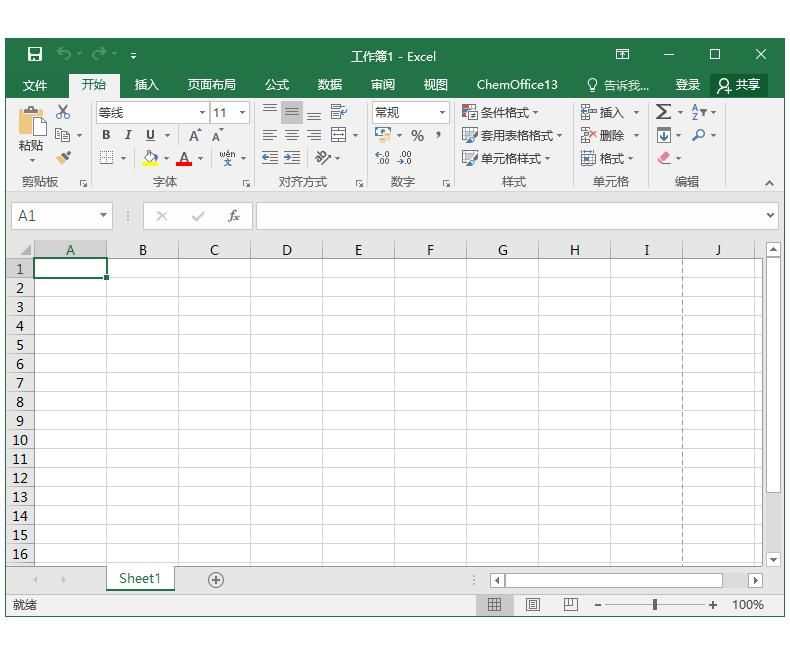Click the borders icon
790x657 pixels.
point(106,158)
